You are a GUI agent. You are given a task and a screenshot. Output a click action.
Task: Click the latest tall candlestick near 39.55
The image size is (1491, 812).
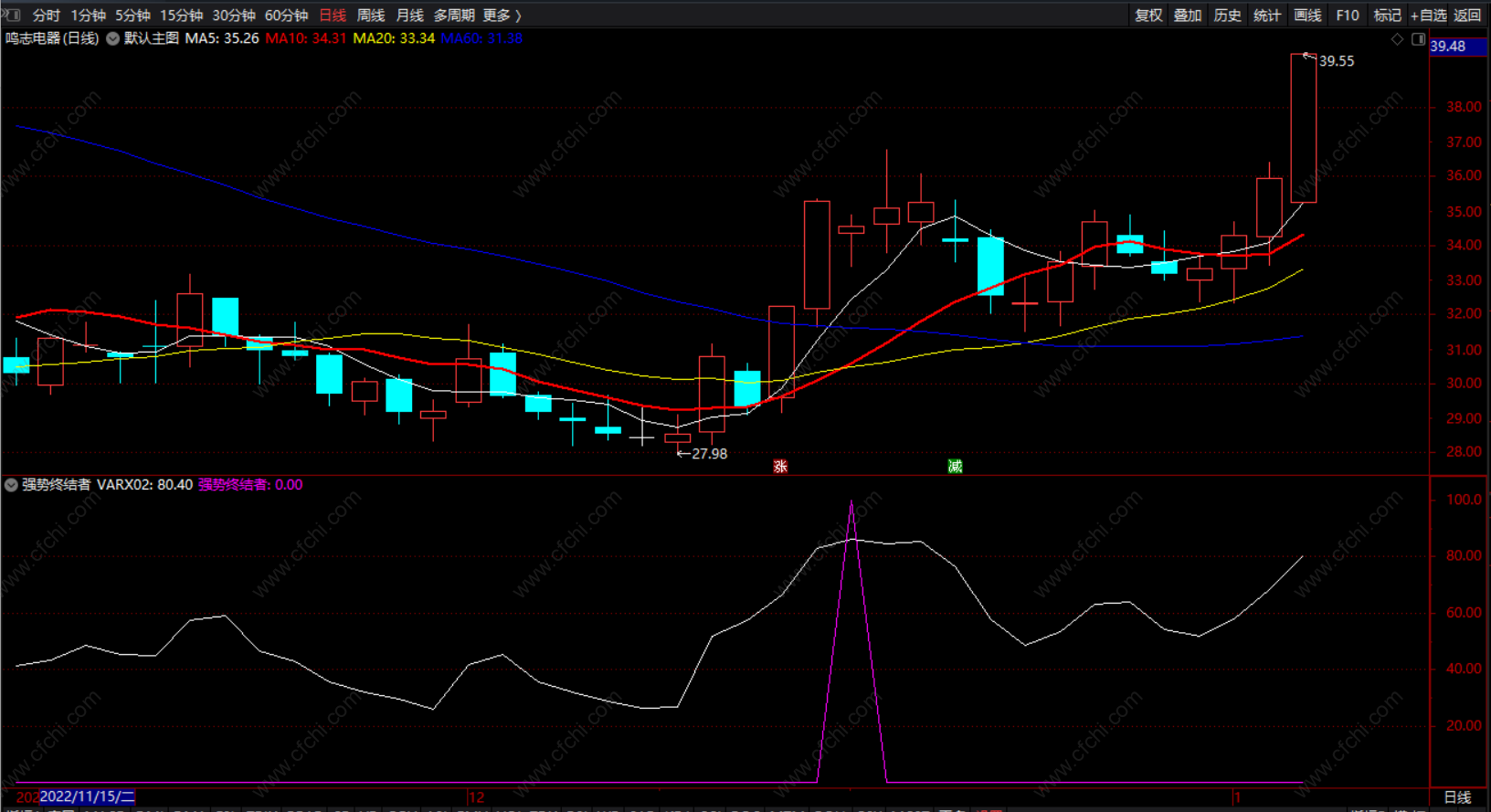(x=1304, y=128)
